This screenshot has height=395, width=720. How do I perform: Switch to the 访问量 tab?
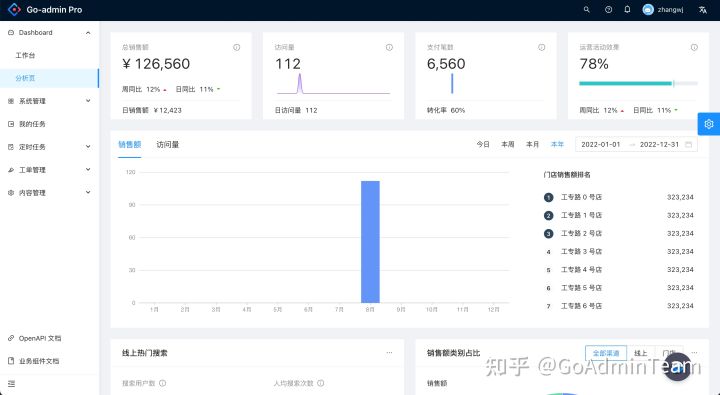coord(168,144)
